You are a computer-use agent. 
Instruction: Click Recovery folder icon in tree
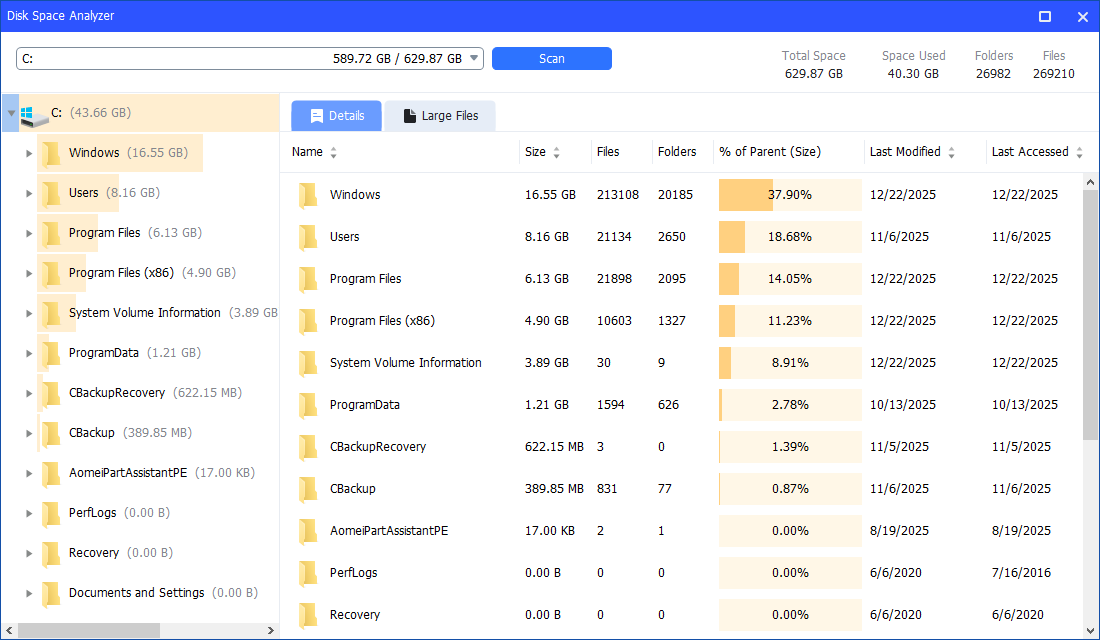pyautogui.click(x=51, y=554)
